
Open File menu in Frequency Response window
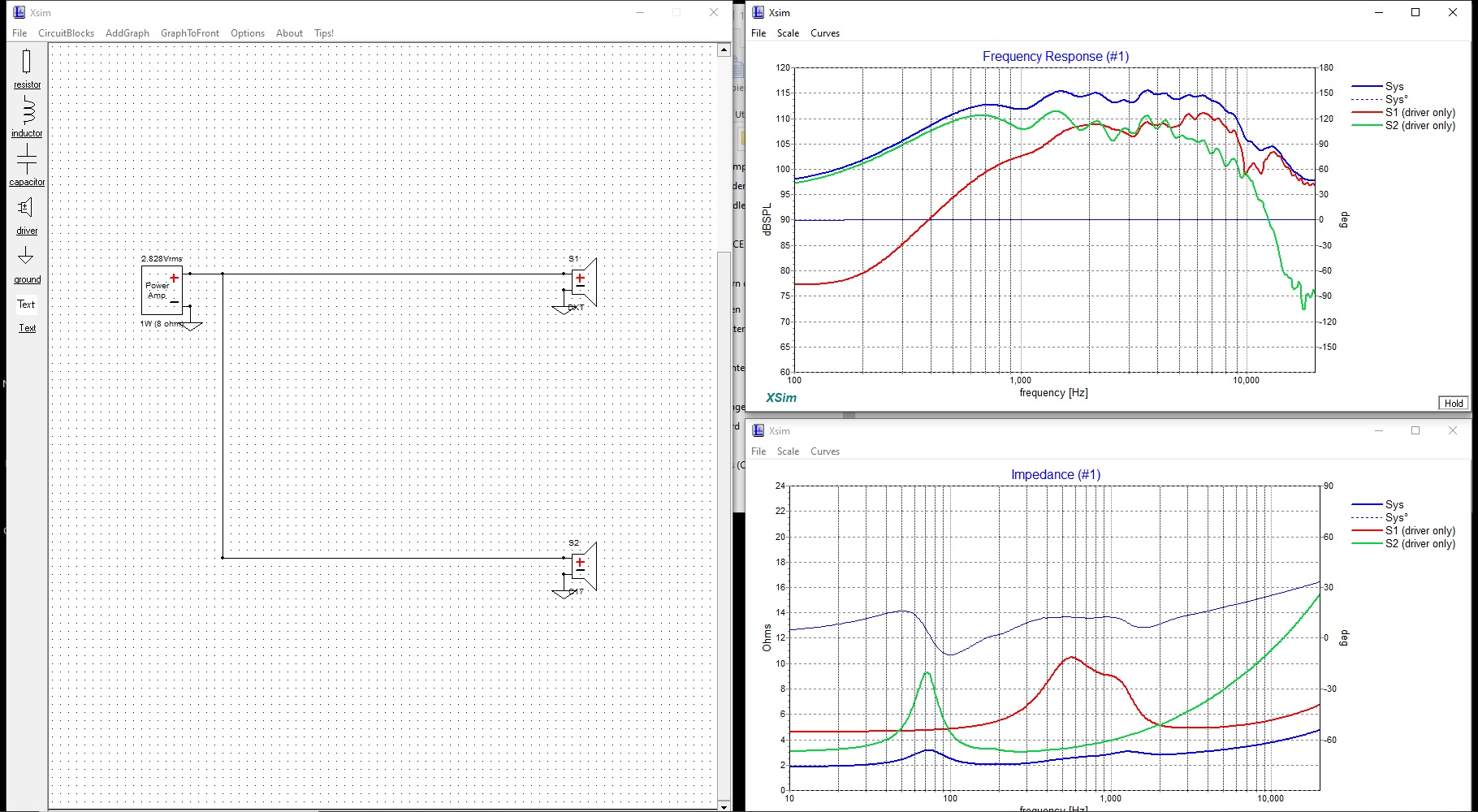click(758, 33)
